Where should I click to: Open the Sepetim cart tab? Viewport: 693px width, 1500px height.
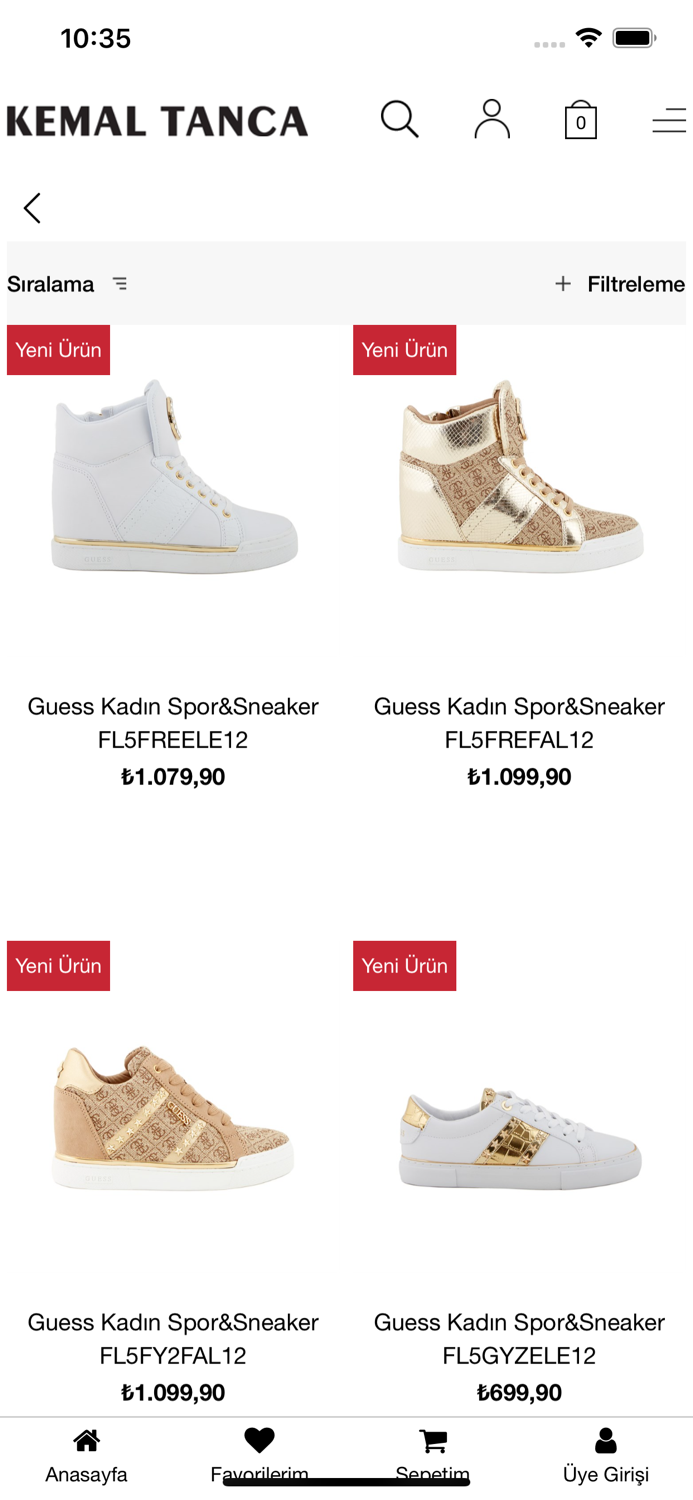pyautogui.click(x=432, y=1456)
